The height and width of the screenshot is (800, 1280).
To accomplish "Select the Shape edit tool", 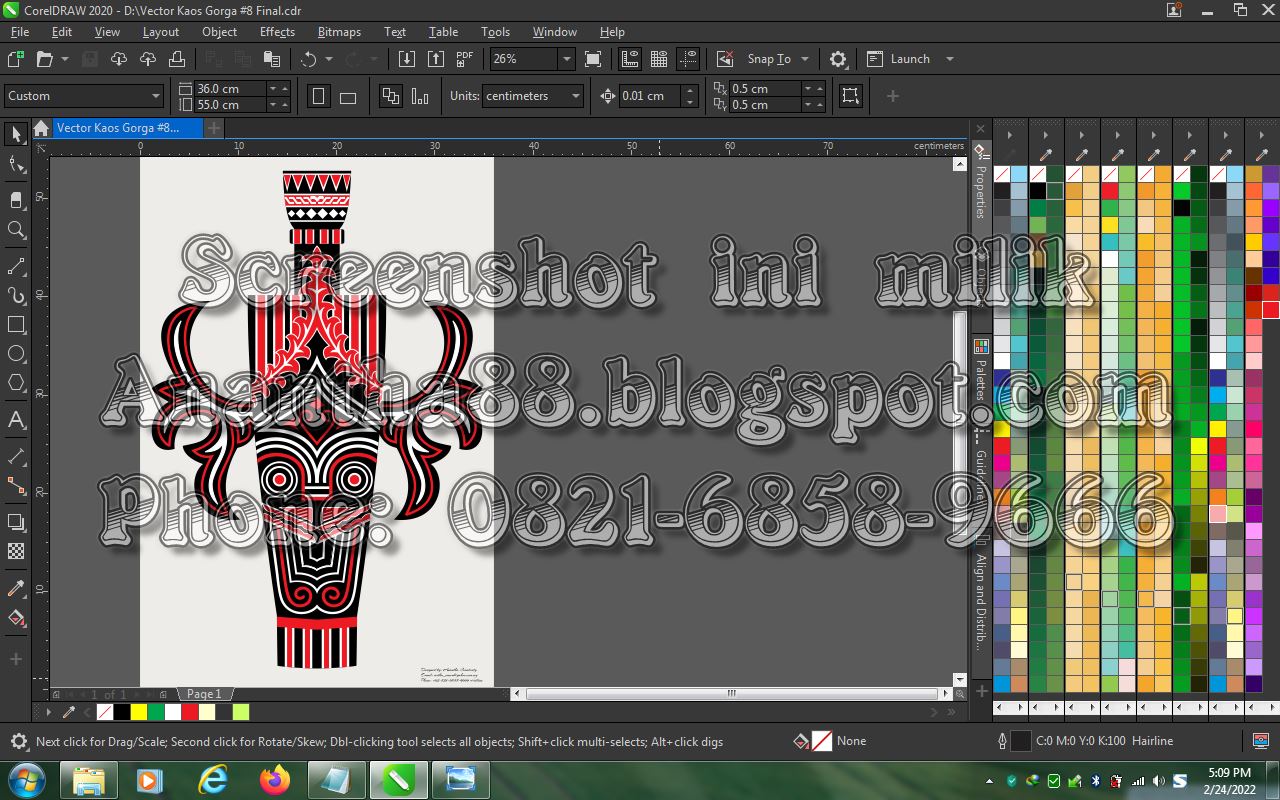I will click(16, 165).
